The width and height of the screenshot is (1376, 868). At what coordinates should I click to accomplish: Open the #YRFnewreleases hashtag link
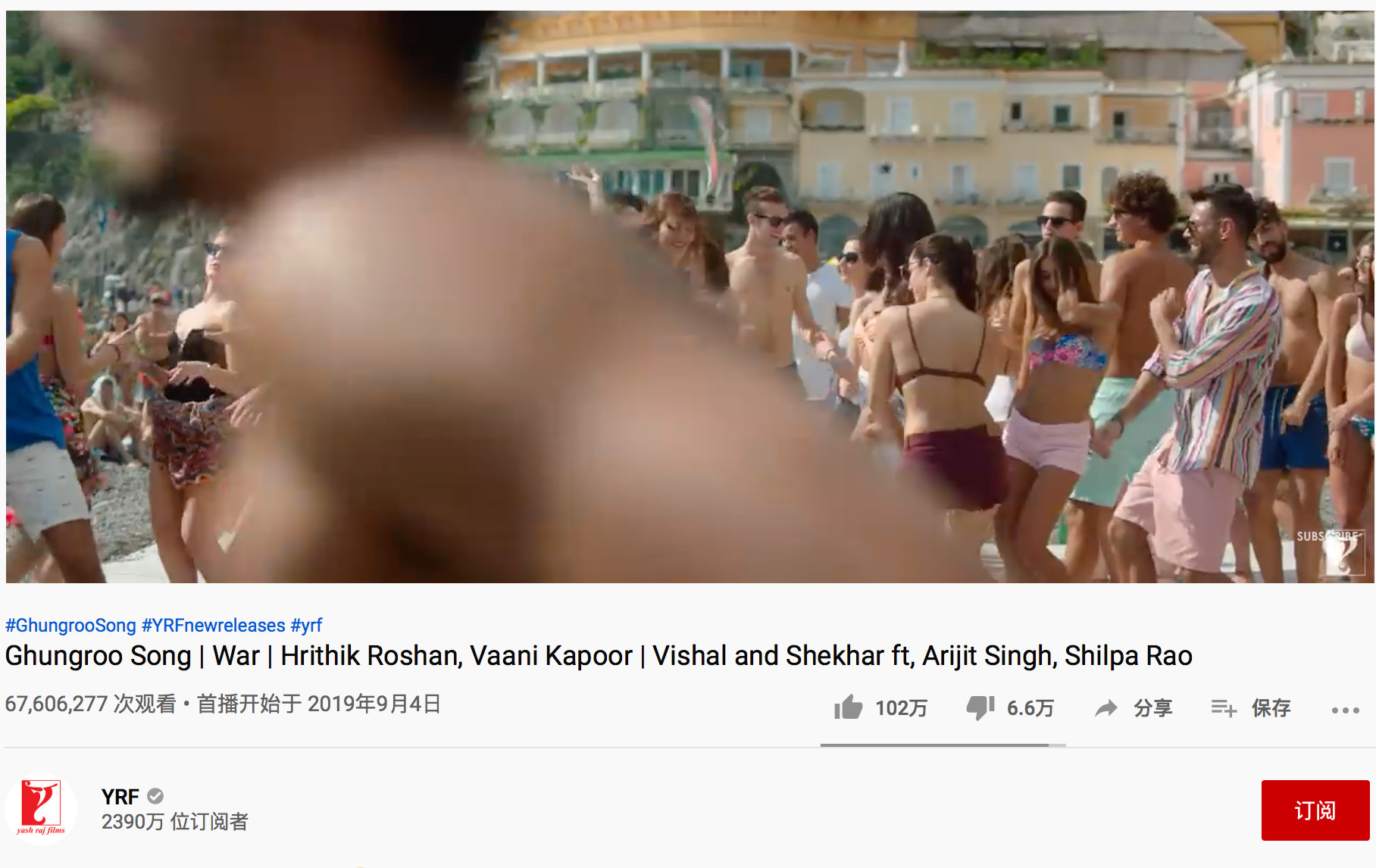click(213, 626)
